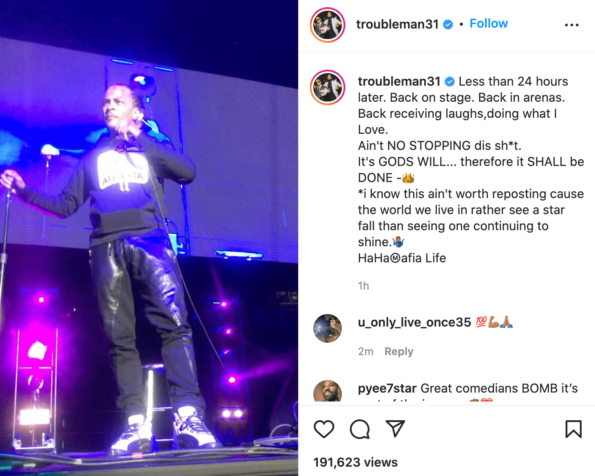This screenshot has height=476, width=595.
Task: Open the comment bubble icon
Action: click(x=359, y=429)
